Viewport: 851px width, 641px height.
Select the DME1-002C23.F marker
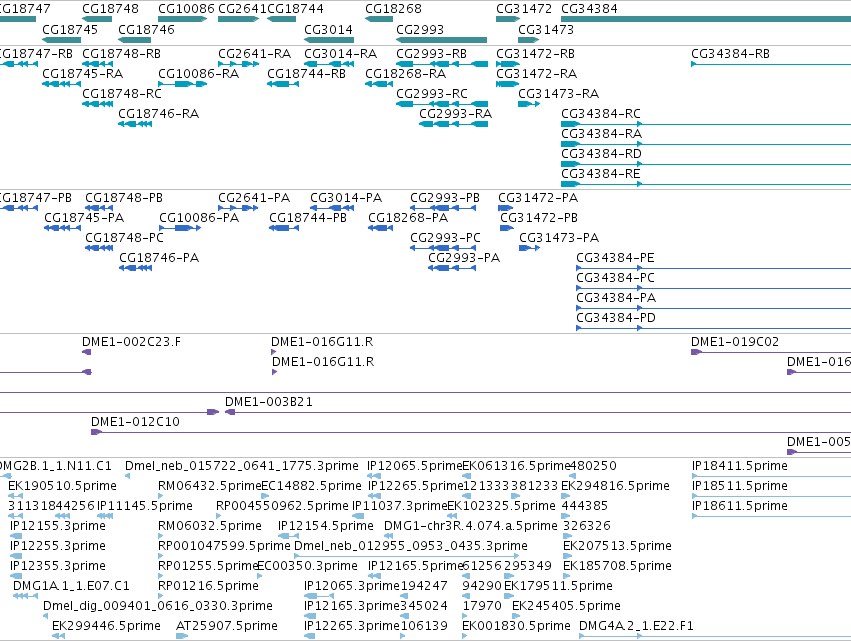(x=87, y=352)
